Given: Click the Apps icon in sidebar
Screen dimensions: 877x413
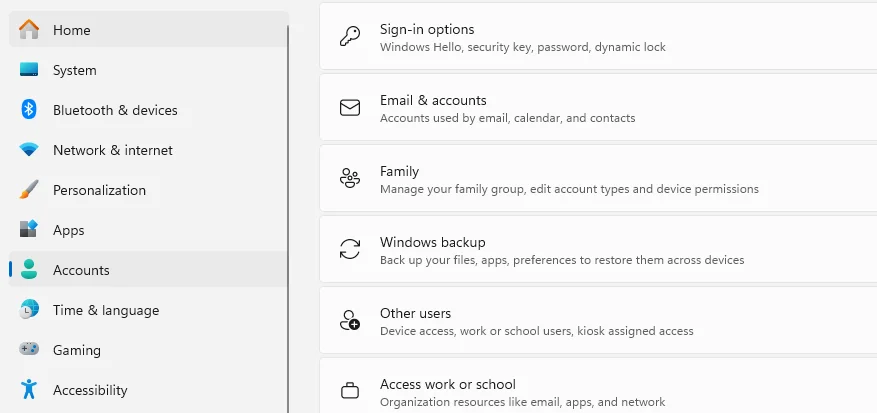Looking at the screenshot, I should click(29, 229).
